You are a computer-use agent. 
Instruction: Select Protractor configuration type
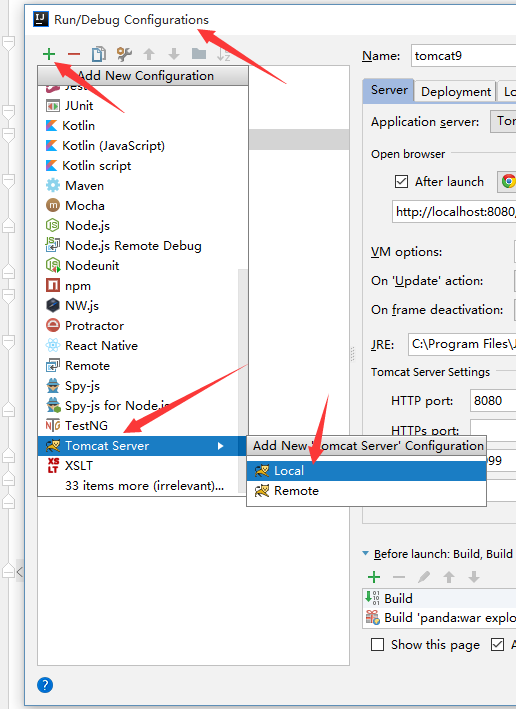pos(138,326)
